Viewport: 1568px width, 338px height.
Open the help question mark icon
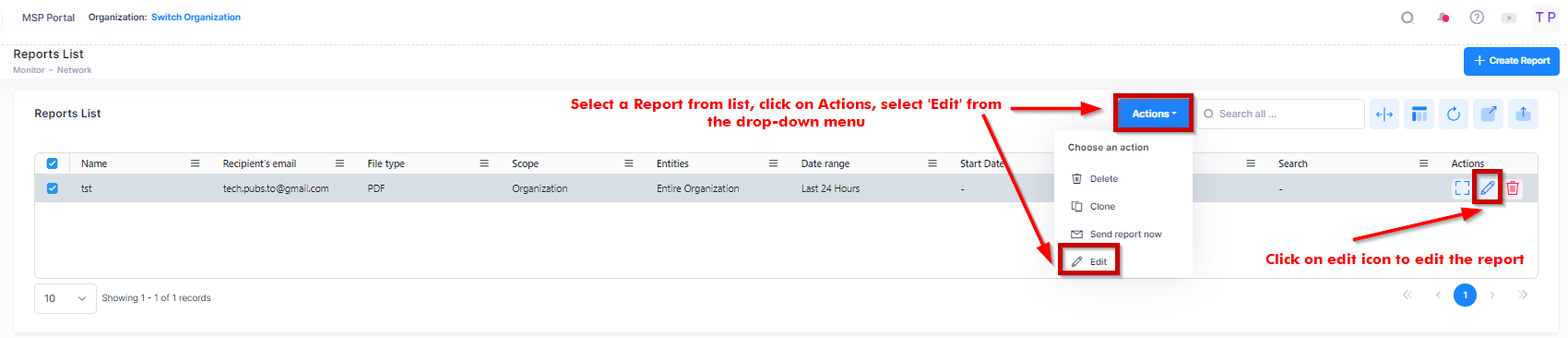[1477, 18]
